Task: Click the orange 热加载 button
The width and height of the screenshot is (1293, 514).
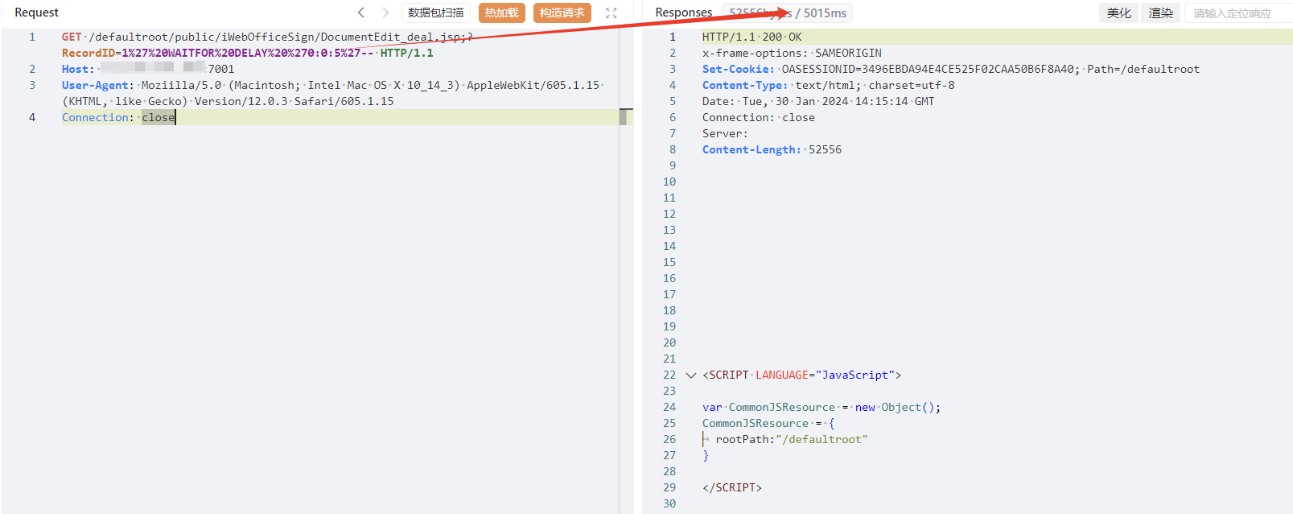Action: pos(502,13)
